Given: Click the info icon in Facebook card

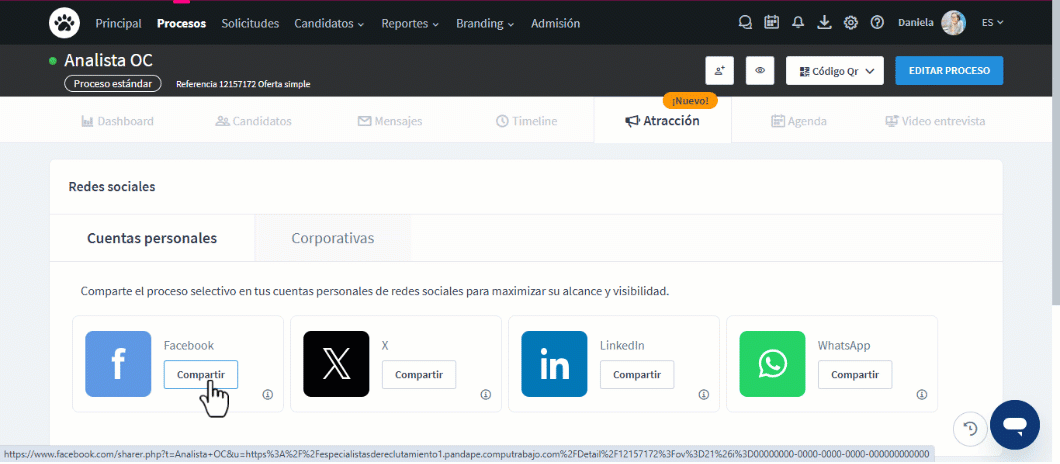Looking at the screenshot, I should [268, 394].
